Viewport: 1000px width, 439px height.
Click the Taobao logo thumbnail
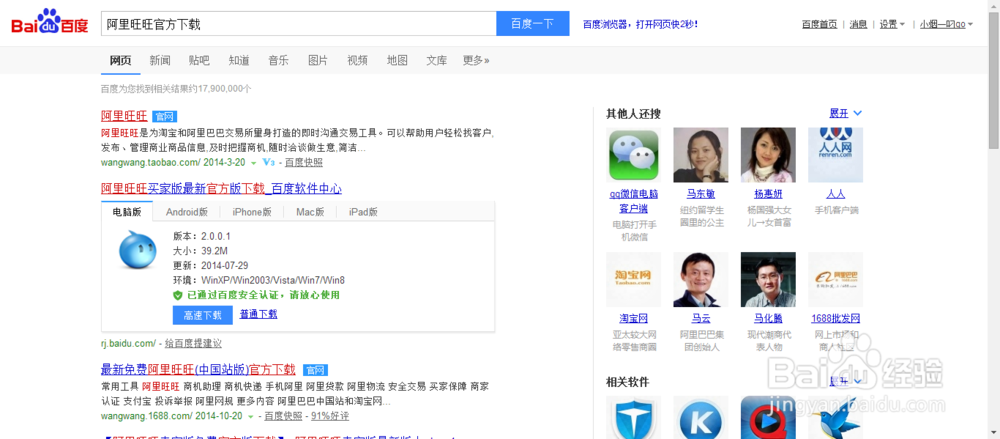tap(633, 279)
